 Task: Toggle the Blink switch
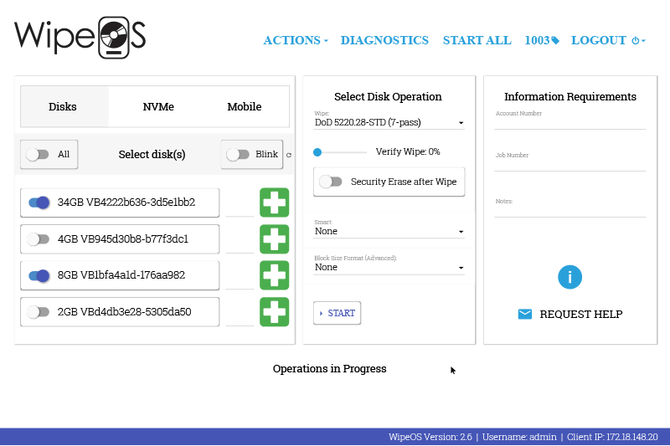click(238, 154)
